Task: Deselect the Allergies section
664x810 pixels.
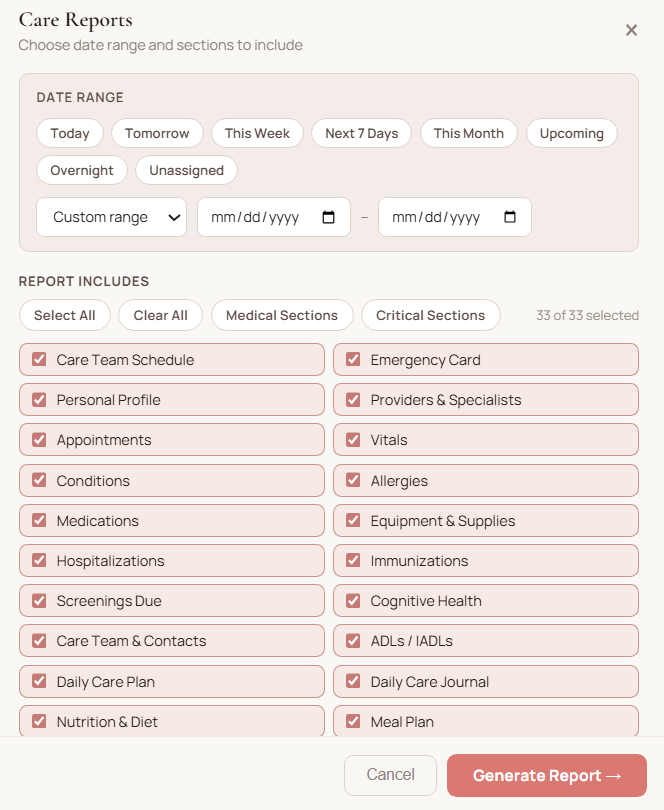Action: (353, 480)
